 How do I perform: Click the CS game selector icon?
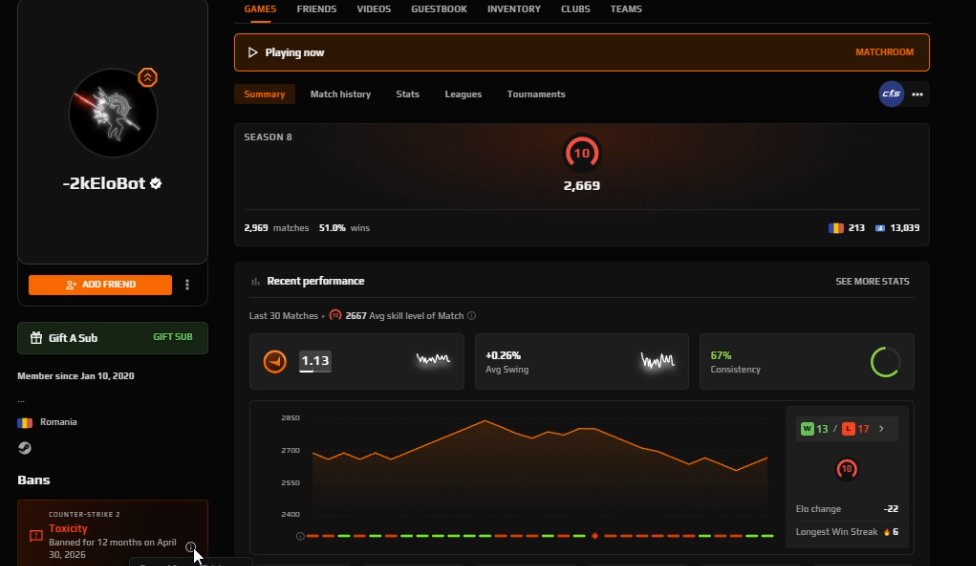tap(891, 94)
